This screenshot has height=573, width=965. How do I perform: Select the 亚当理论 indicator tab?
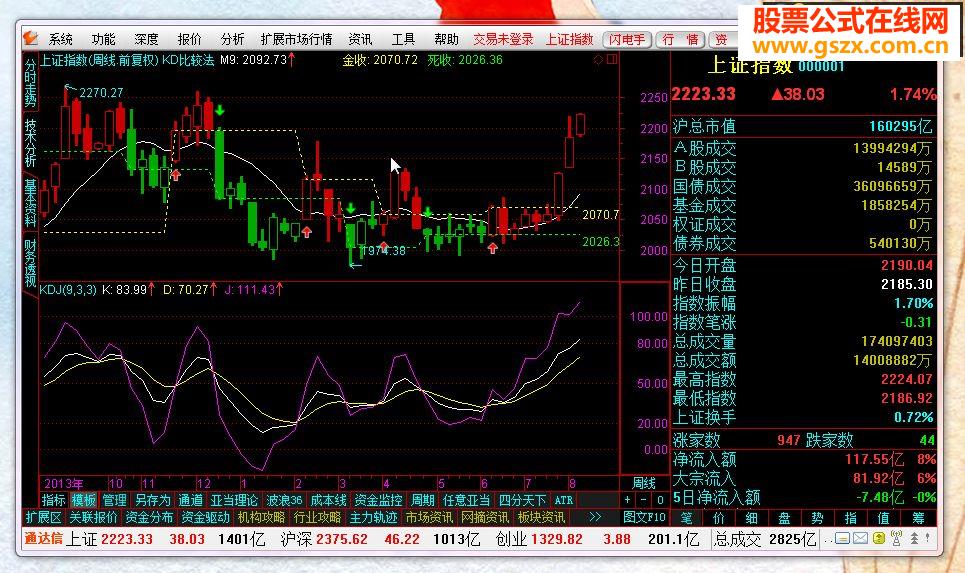coord(234,500)
